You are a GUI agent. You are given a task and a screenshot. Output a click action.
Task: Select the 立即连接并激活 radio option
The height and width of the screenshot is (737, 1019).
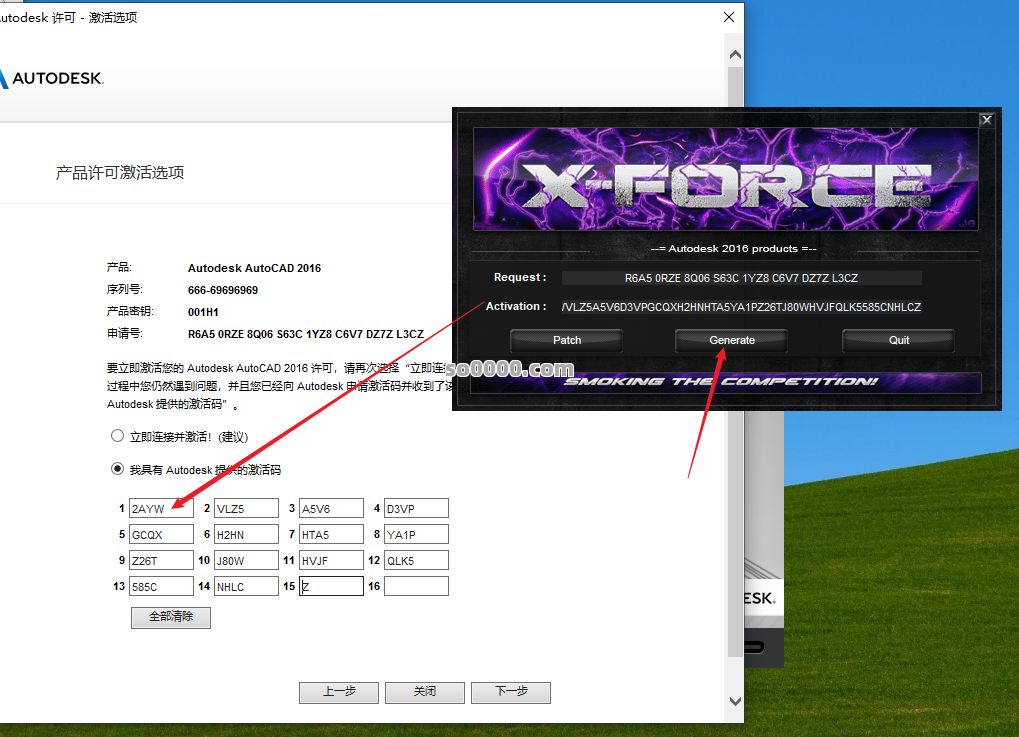[x=118, y=437]
